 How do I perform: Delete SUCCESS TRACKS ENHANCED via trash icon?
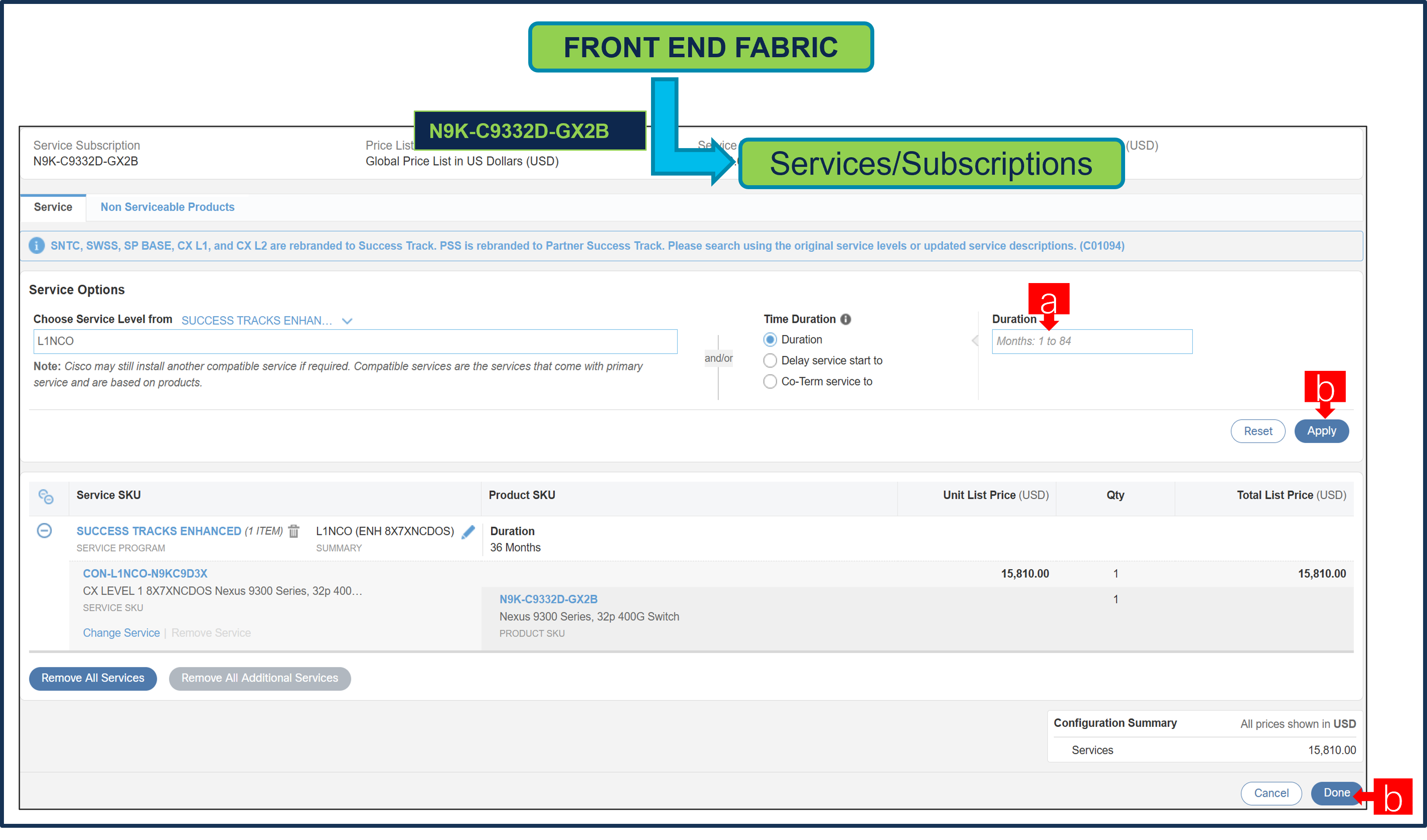[293, 531]
